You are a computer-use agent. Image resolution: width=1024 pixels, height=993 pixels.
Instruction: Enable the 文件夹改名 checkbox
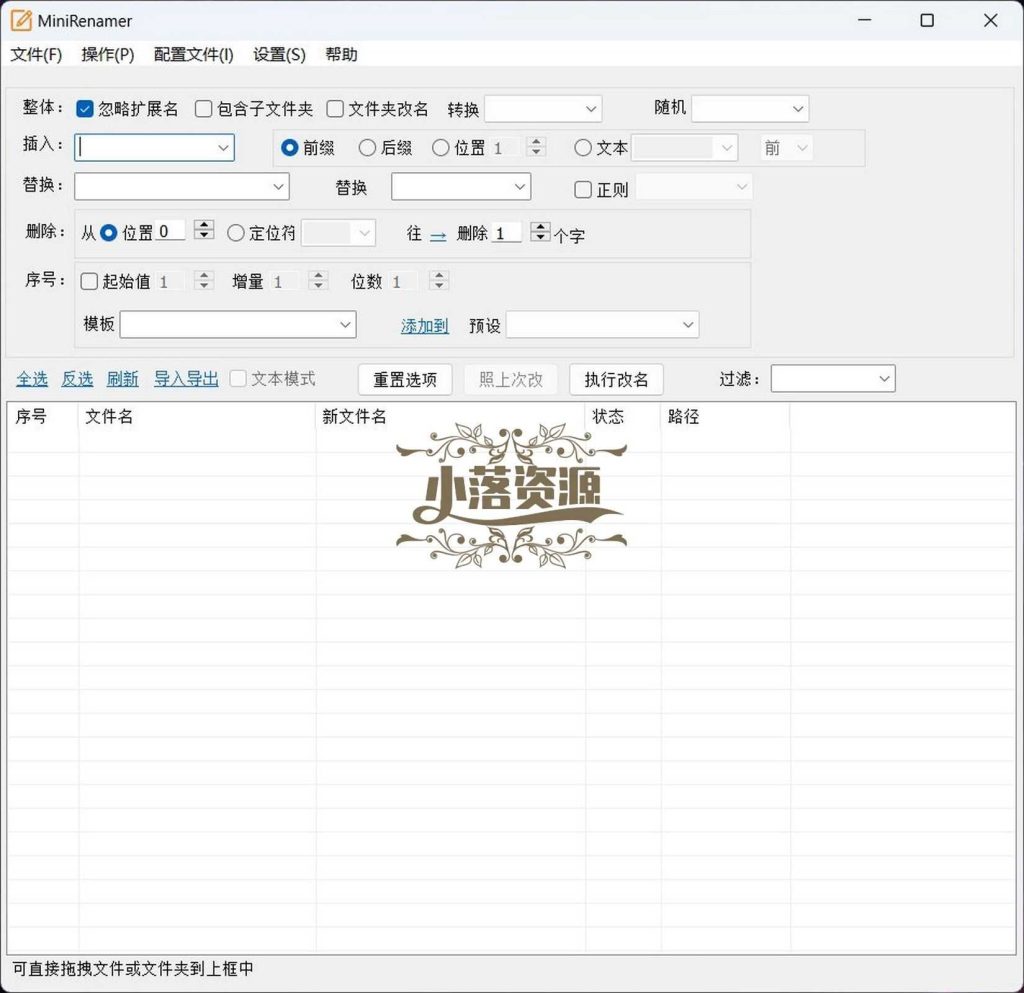tap(334, 109)
